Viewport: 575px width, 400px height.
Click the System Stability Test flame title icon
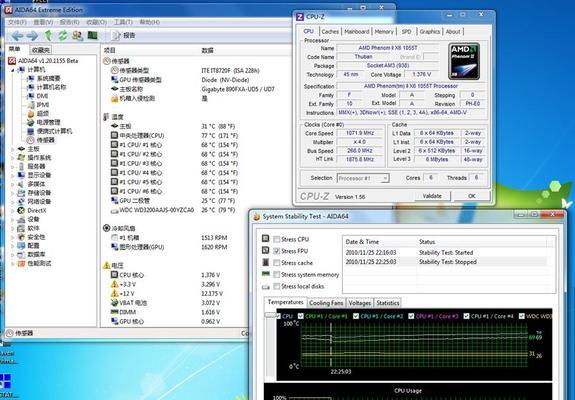[x=257, y=217]
